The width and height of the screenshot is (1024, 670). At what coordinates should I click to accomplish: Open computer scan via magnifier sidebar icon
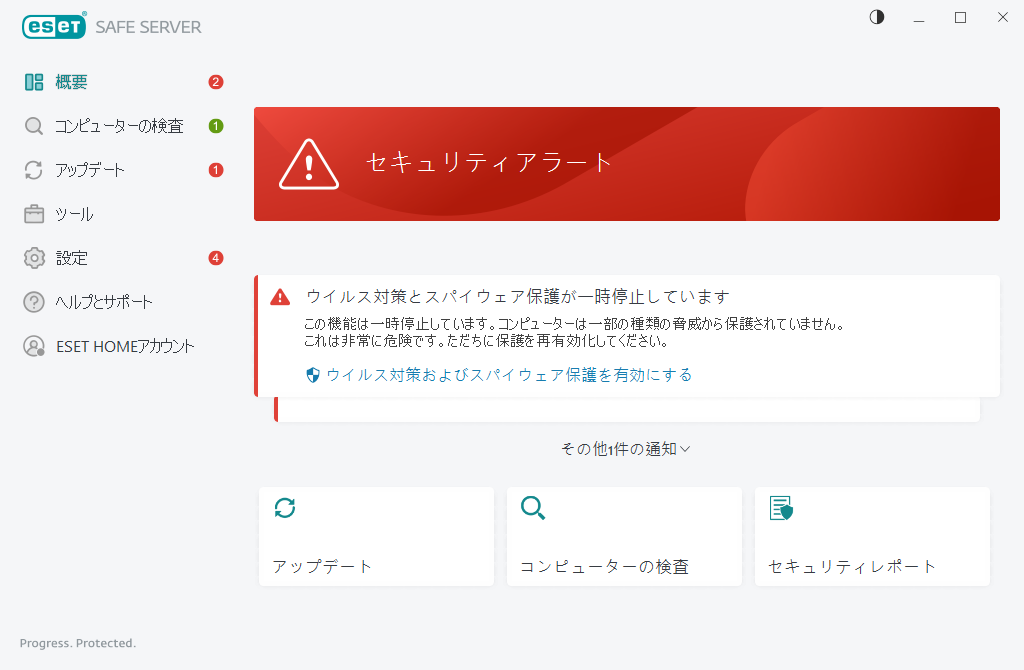pyautogui.click(x=33, y=125)
